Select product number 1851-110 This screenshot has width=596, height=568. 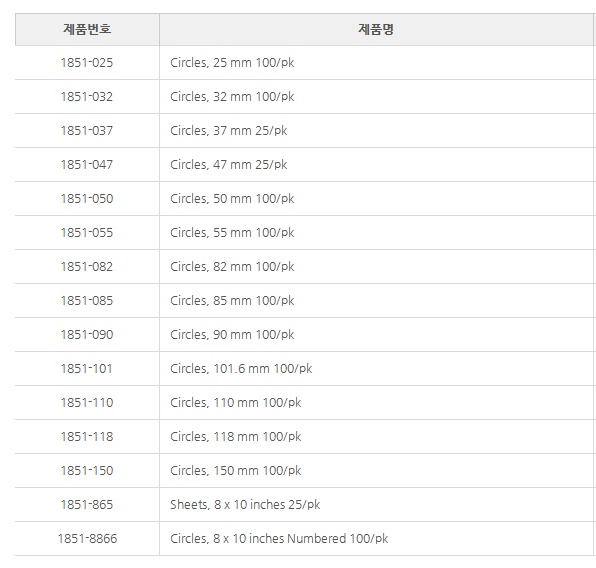(87, 403)
